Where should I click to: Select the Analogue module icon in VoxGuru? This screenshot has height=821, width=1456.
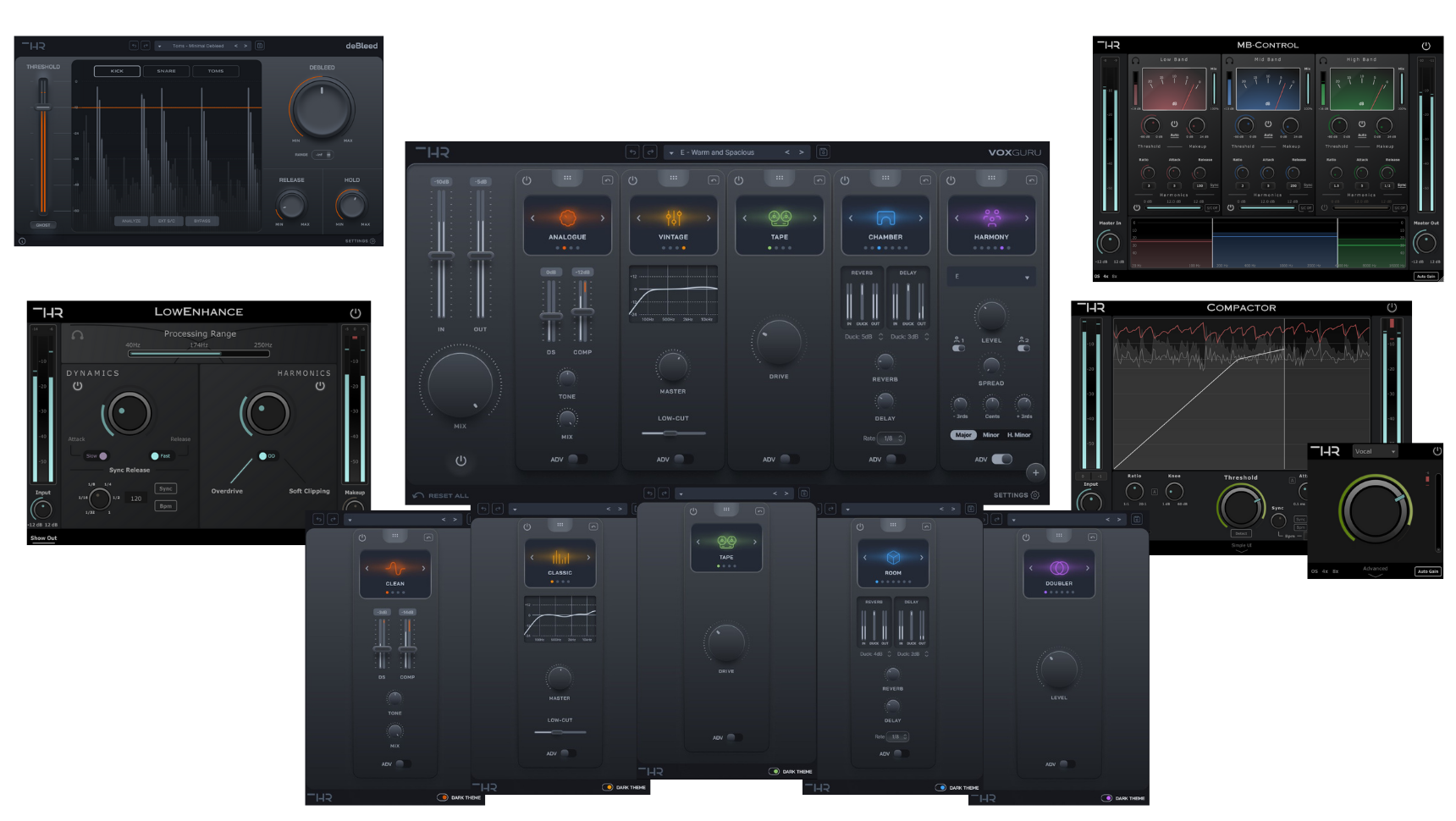tap(566, 218)
